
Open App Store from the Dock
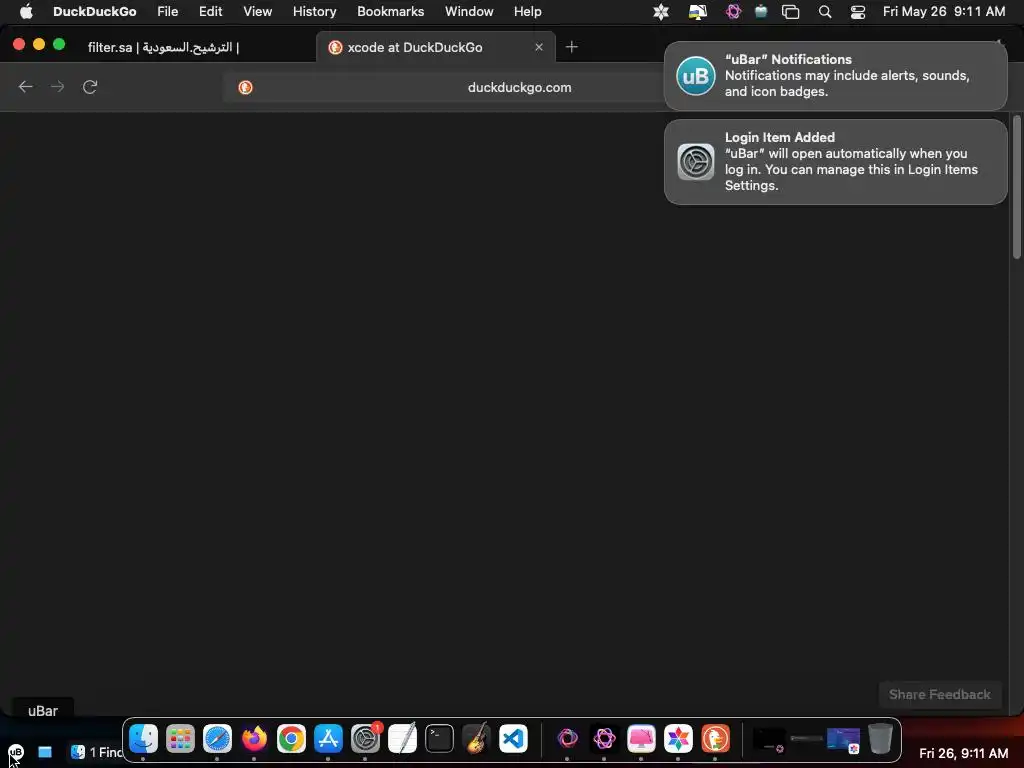pyautogui.click(x=328, y=739)
